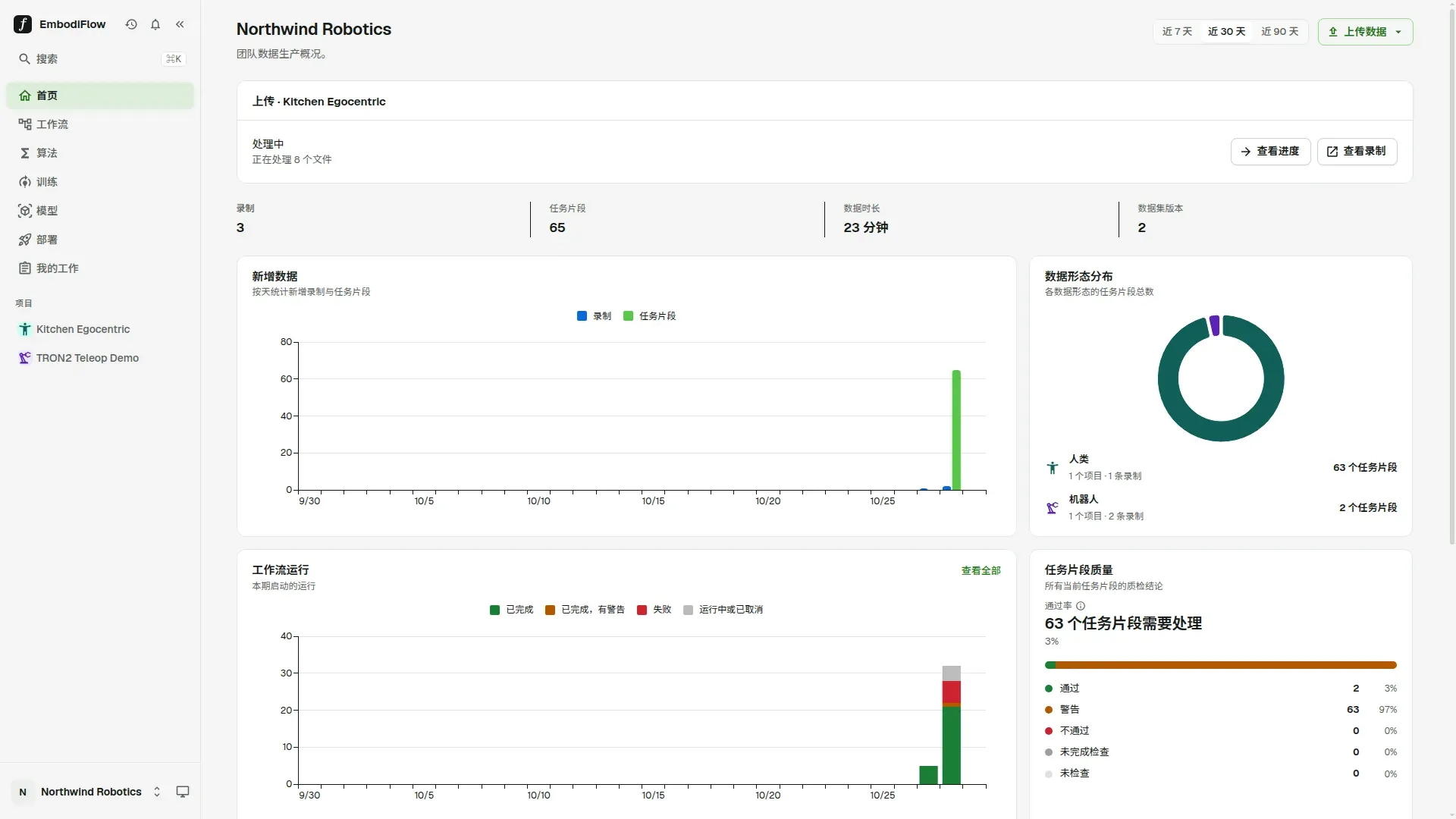Image resolution: width=1456 pixels, height=819 pixels.
Task: Select the 近 7 天 time range
Action: [x=1177, y=32]
